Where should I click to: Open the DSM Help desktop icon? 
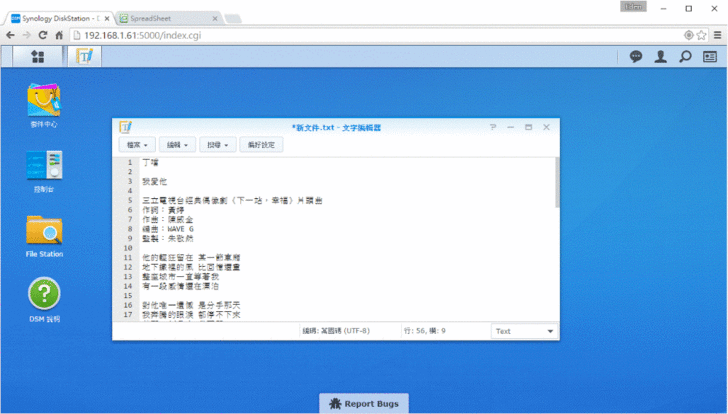coord(44,295)
